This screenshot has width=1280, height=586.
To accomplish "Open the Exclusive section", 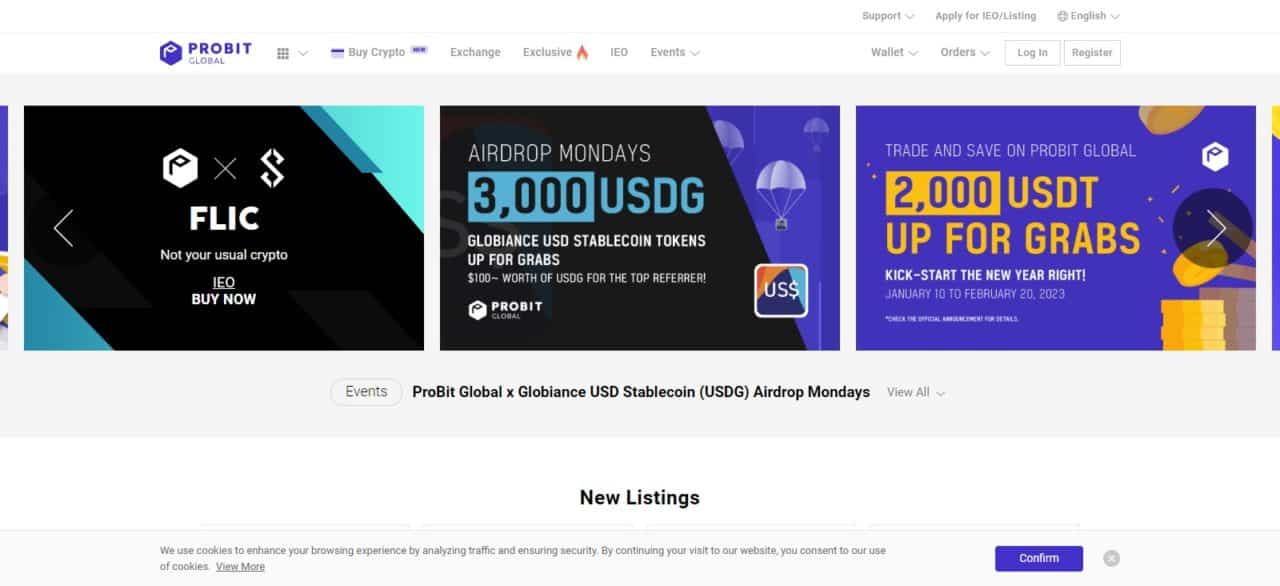I will pos(547,53).
